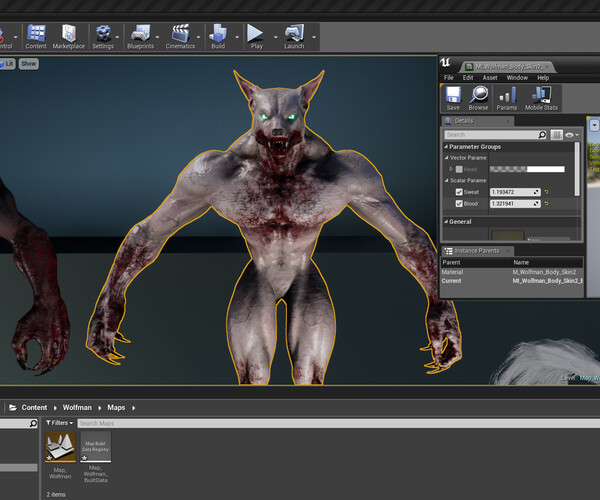Open the content browser Filters dropdown
Image resolution: width=600 pixels, height=500 pixels.
coord(59,423)
